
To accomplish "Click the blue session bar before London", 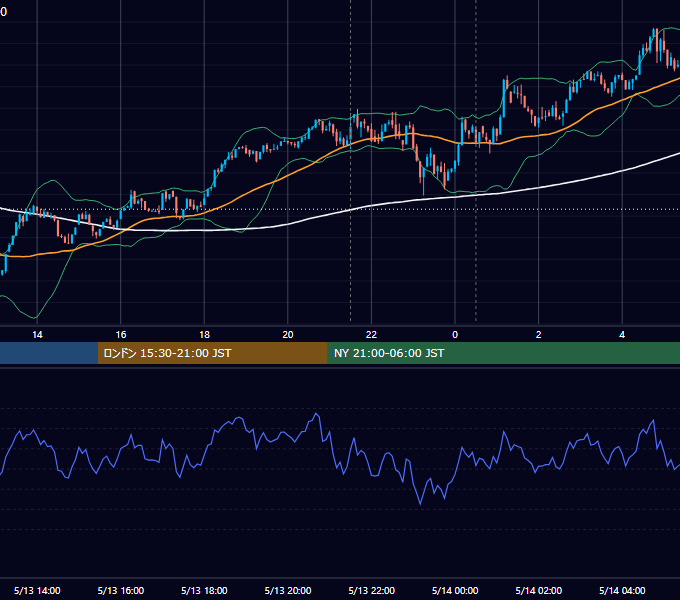I will pos(49,353).
